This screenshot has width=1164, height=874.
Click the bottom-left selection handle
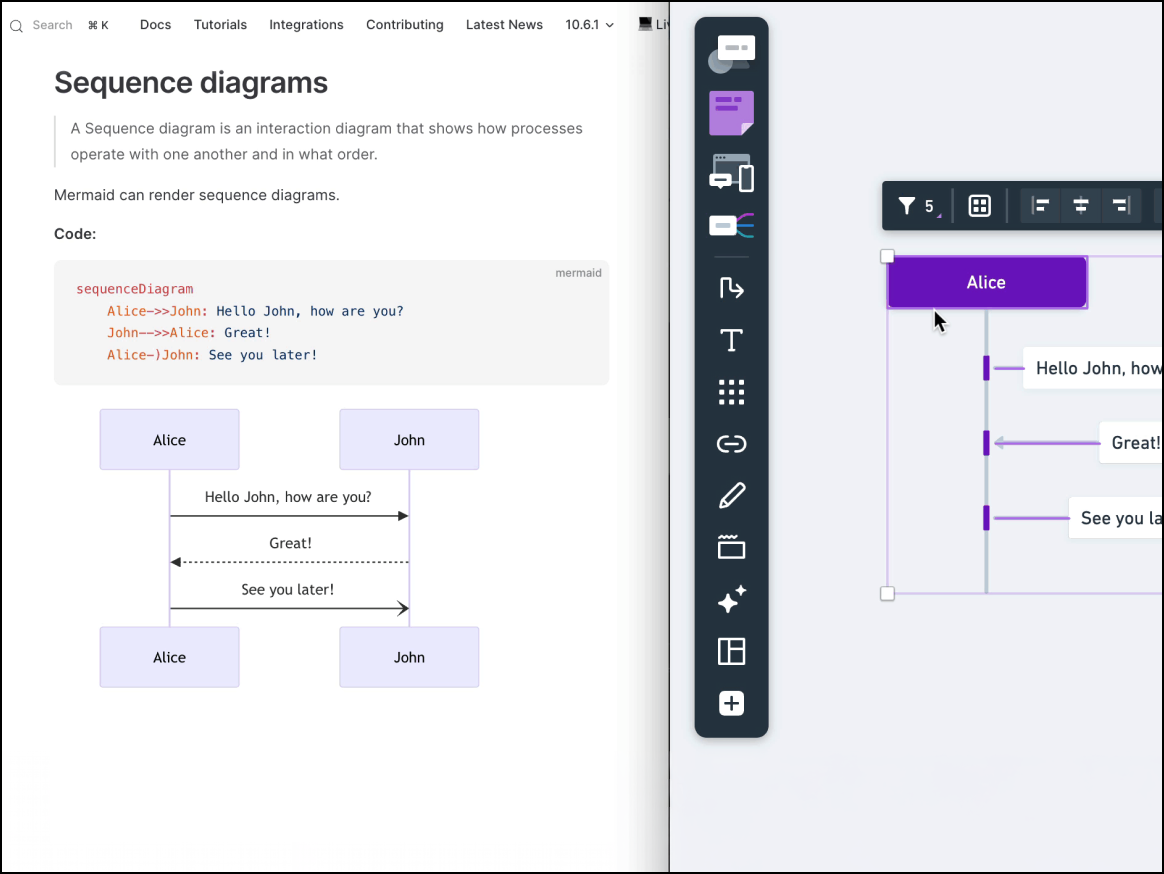pyautogui.click(x=887, y=593)
